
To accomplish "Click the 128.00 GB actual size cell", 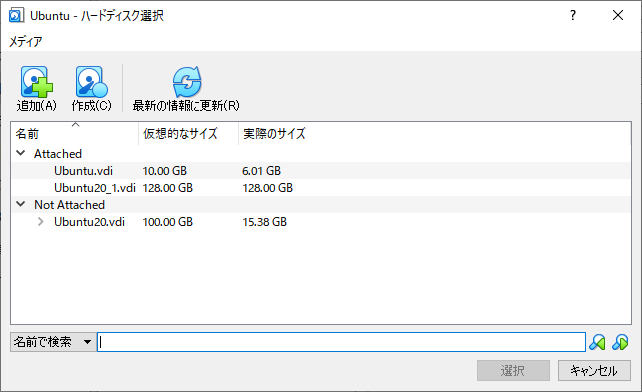I will point(267,188).
